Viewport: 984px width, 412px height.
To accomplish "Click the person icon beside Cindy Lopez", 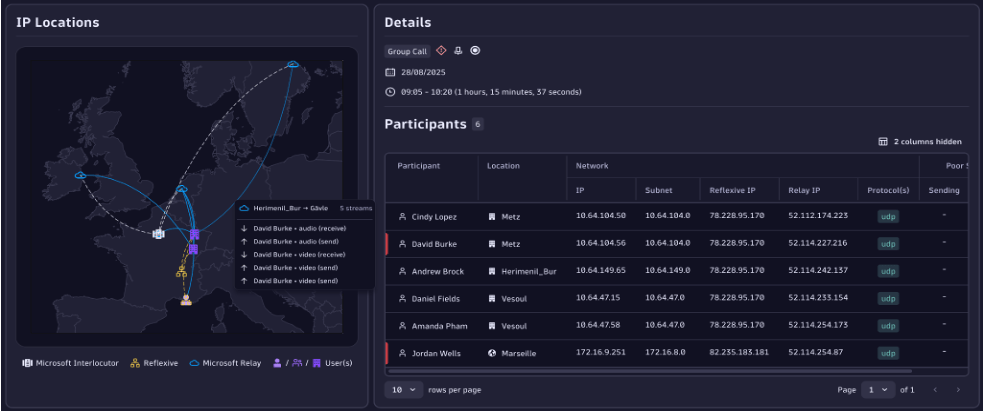I will point(402,216).
